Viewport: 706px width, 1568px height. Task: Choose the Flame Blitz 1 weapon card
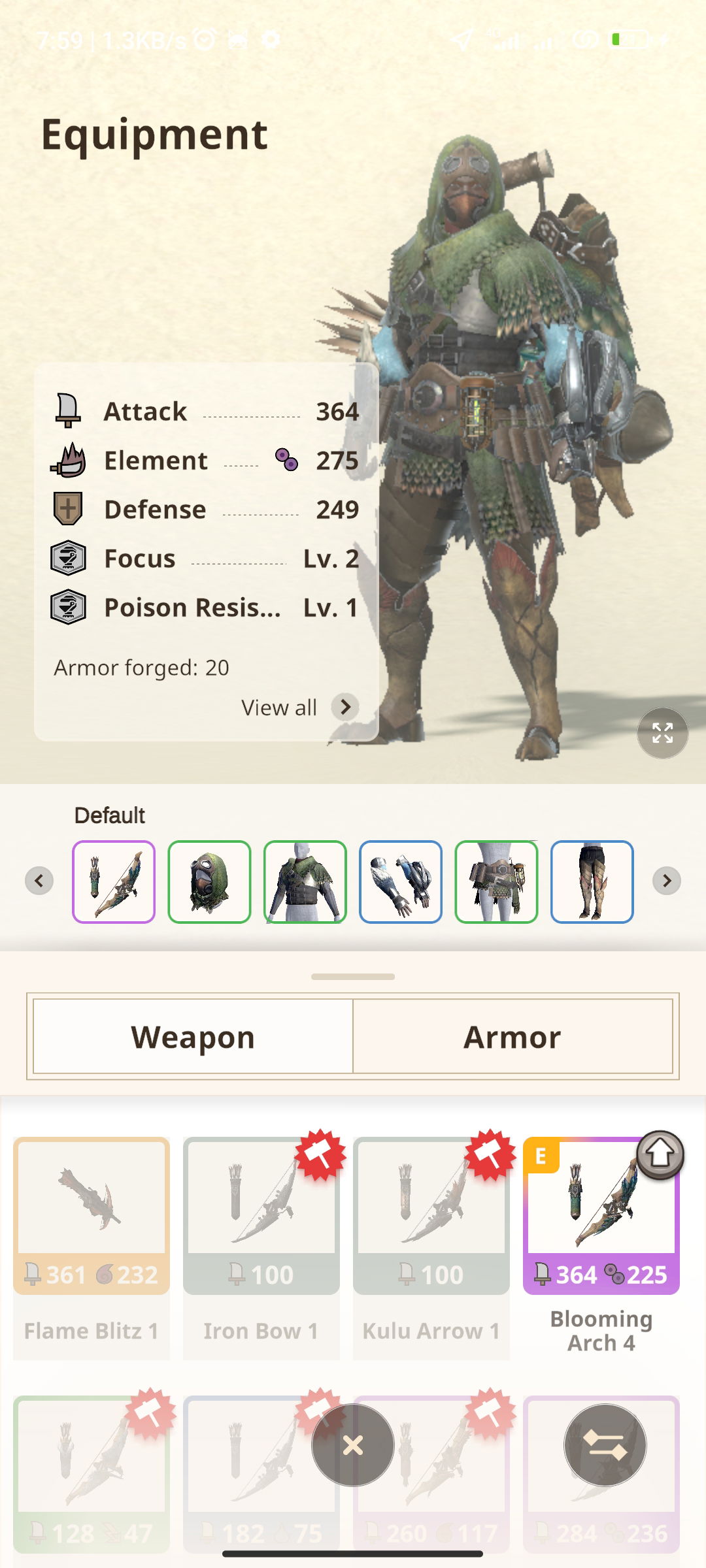pyautogui.click(x=92, y=1248)
